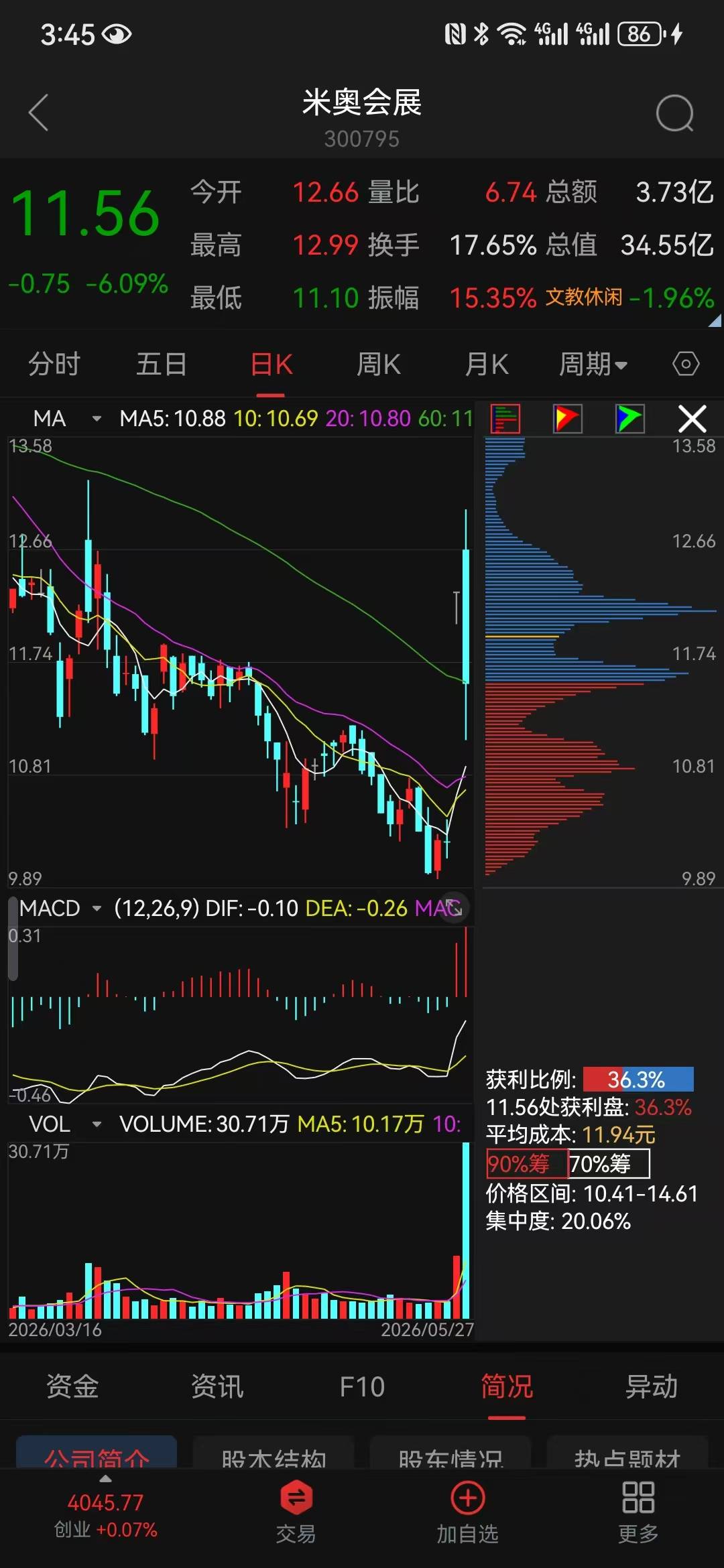The image size is (724, 1568).
Task: Tap the Bluetooth status icon
Action: [481, 34]
